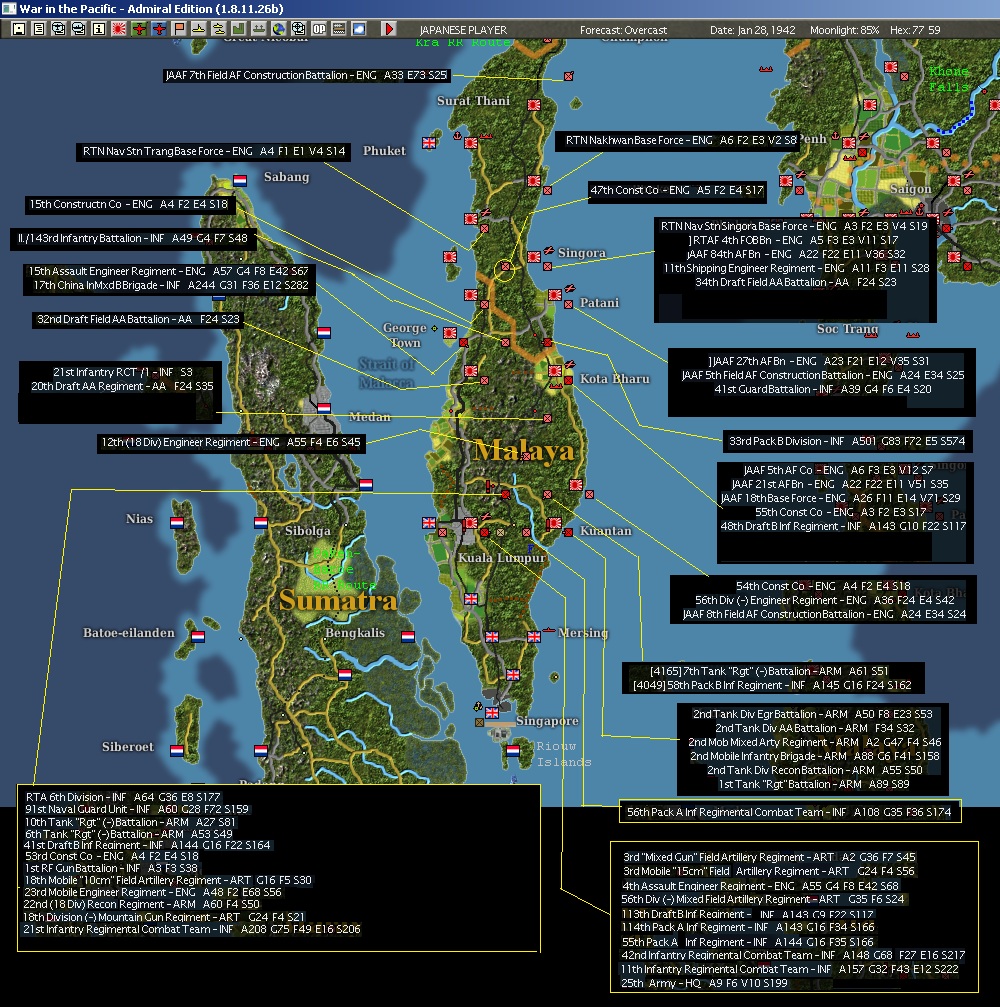Click the save game disk icon
Screen dimensions: 1000x1007
click(x=19, y=29)
